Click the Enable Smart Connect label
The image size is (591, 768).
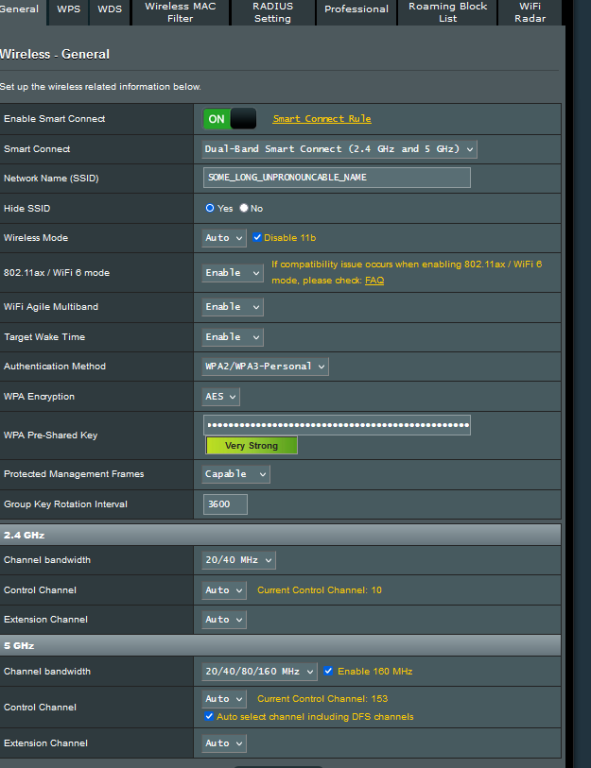coord(54,119)
